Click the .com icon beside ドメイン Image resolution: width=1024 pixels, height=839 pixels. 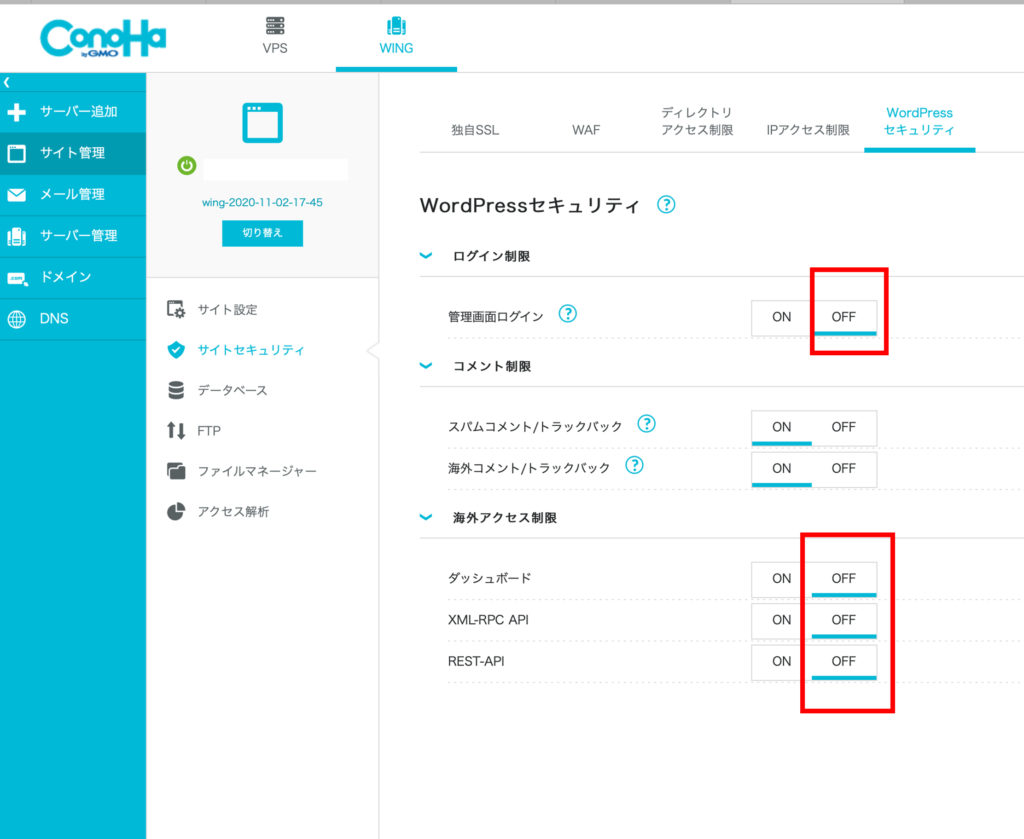tap(16, 279)
